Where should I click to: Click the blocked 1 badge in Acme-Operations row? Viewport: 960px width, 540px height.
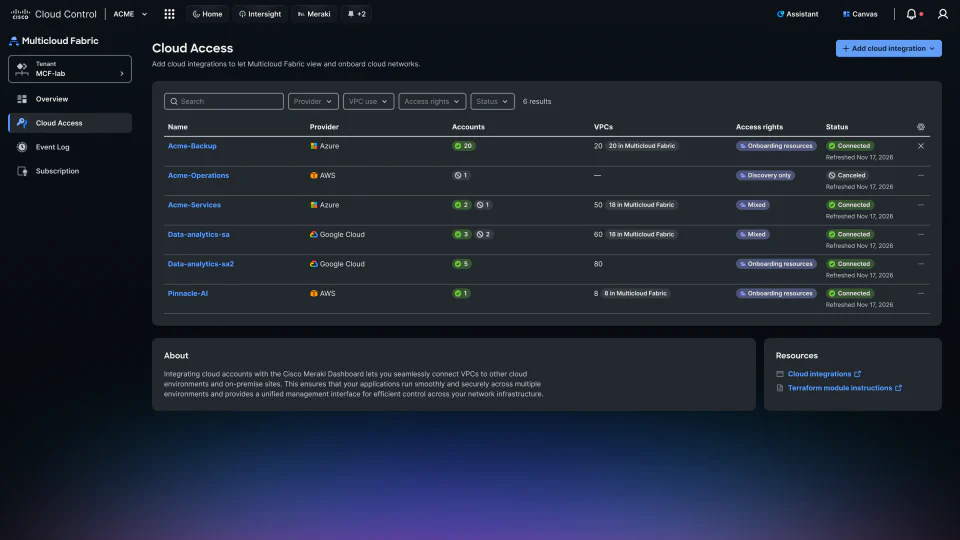pos(461,175)
